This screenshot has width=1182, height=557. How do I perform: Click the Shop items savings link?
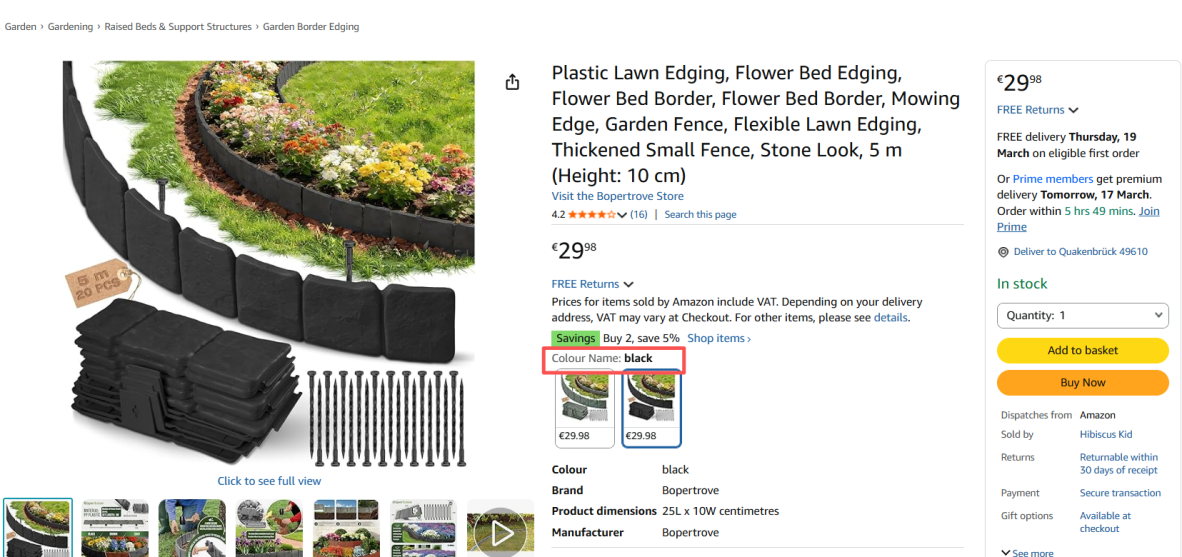(x=718, y=338)
